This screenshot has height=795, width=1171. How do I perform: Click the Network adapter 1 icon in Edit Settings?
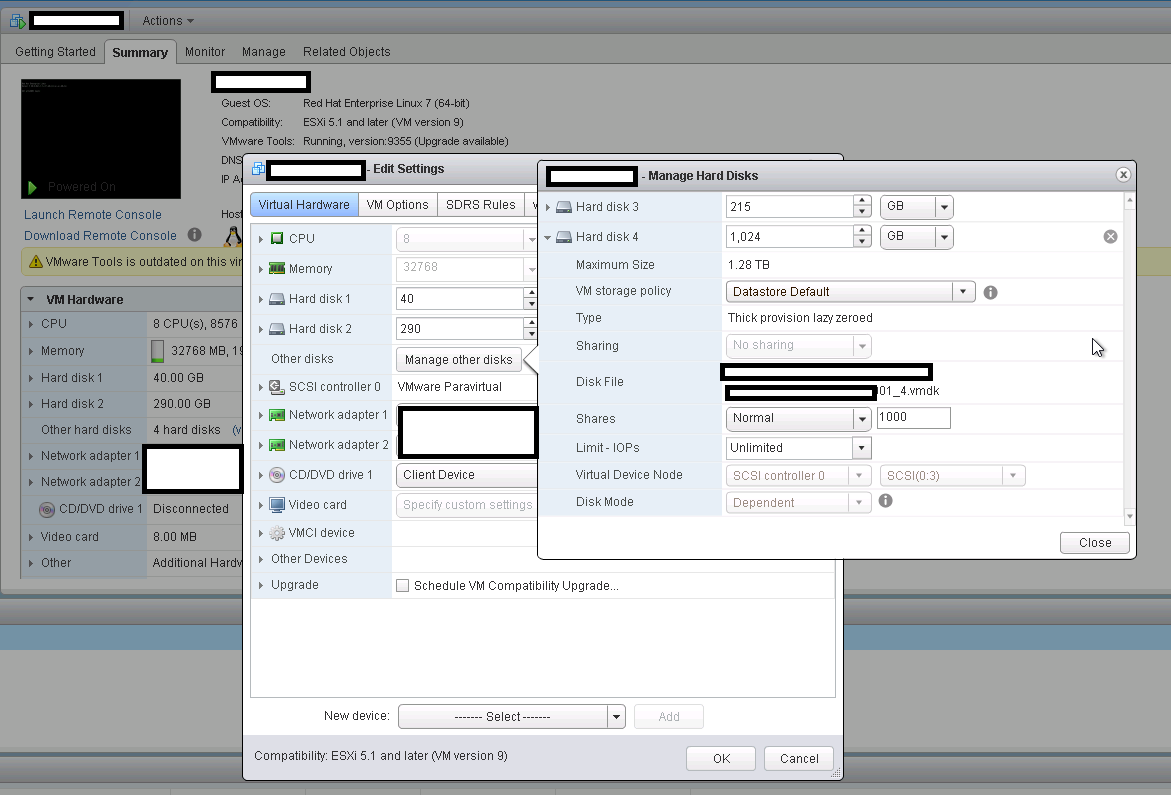click(277, 415)
